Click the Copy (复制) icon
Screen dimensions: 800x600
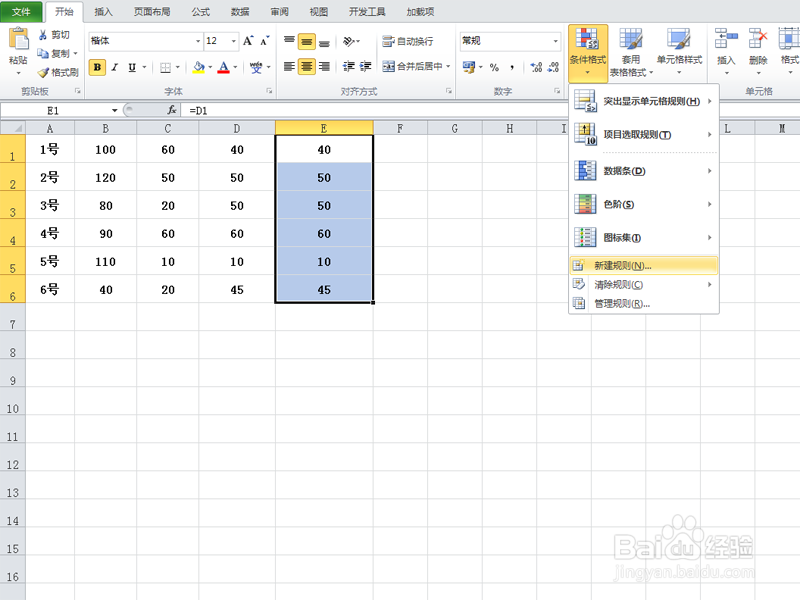43,53
